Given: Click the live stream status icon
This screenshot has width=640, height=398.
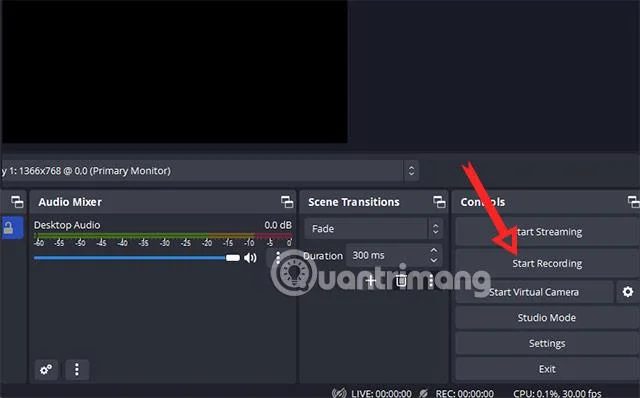Looking at the screenshot, I should tap(339, 393).
